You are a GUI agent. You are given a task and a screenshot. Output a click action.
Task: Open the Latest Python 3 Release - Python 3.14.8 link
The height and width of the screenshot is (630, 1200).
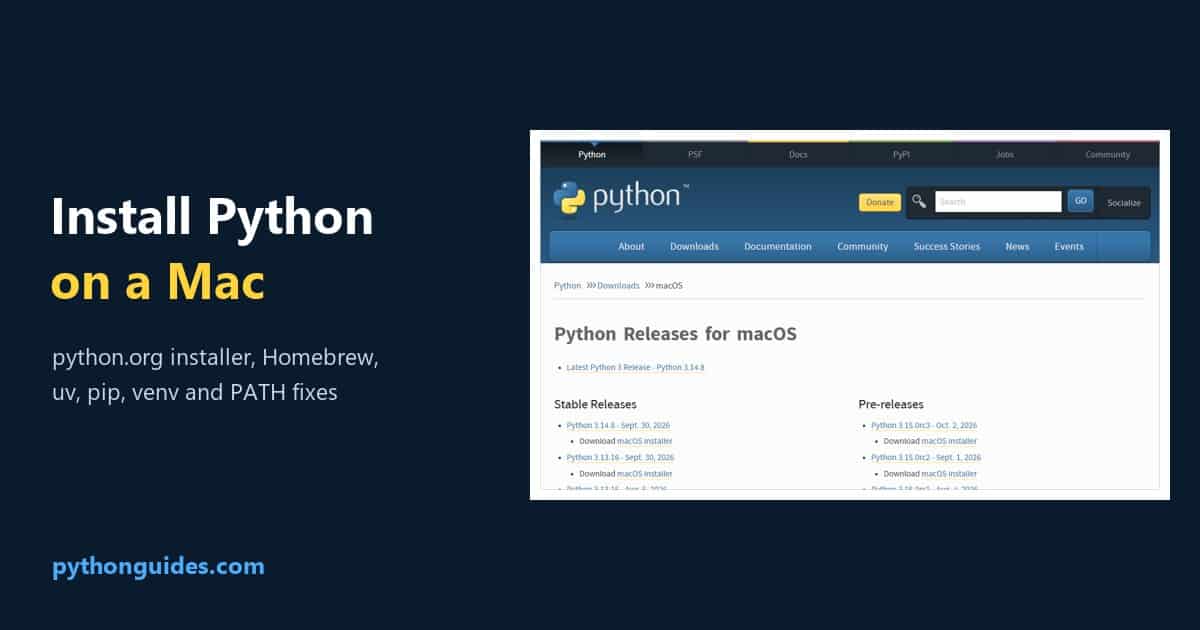pos(635,368)
